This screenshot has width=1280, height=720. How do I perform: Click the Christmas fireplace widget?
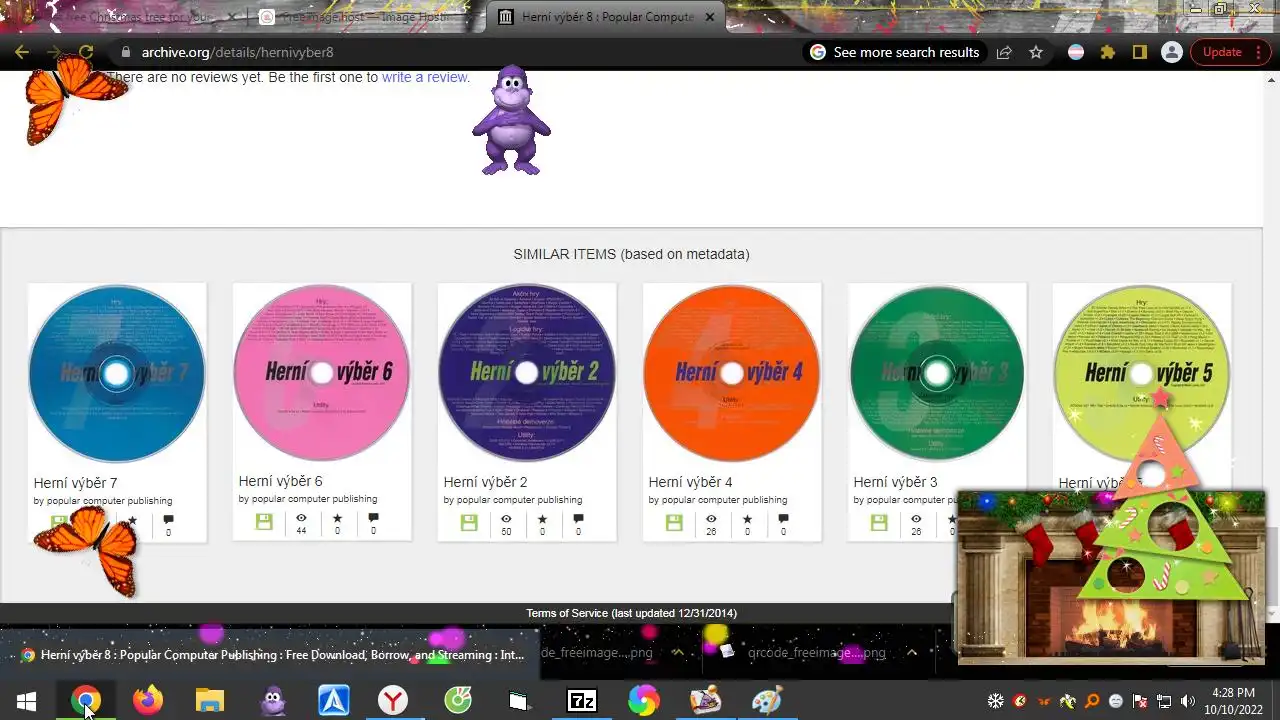pos(1110,577)
